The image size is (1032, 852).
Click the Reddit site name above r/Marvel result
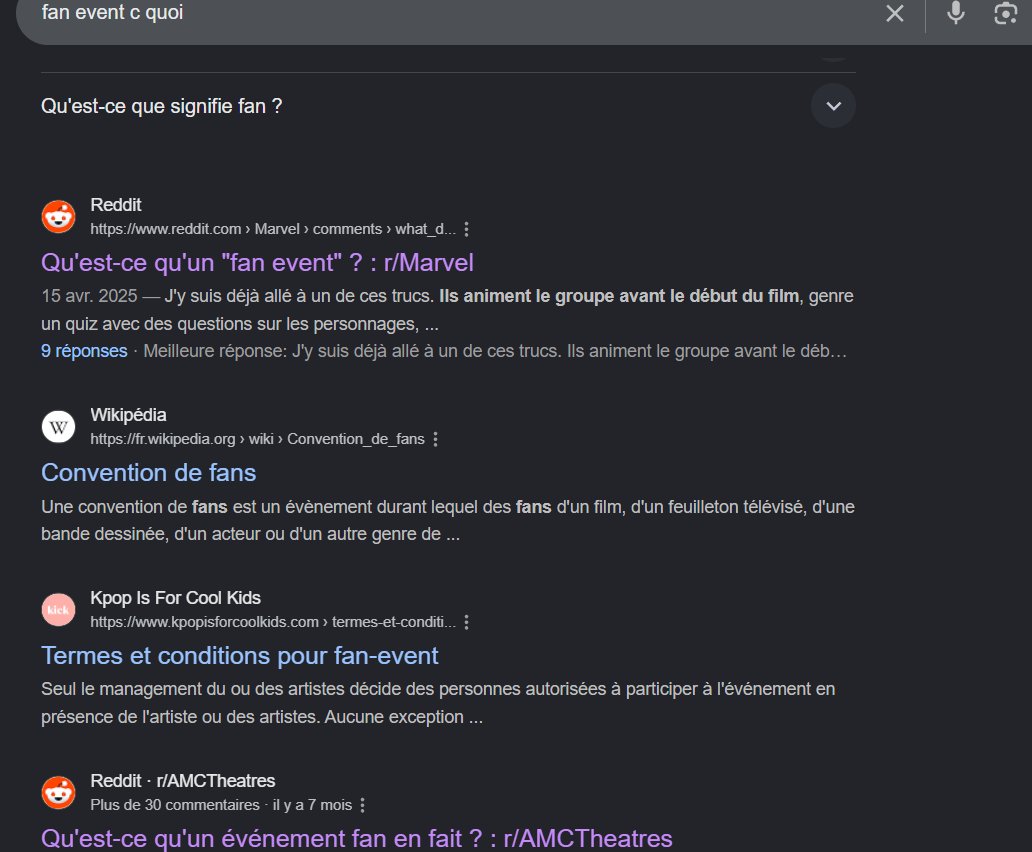tap(116, 205)
